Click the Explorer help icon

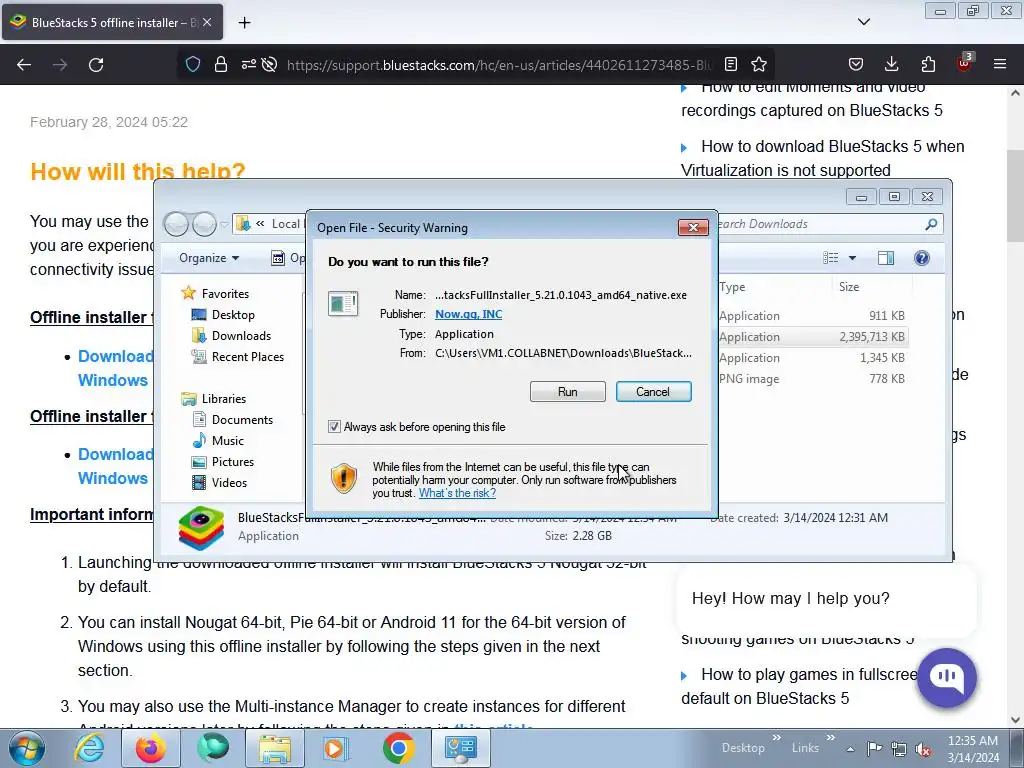point(921,258)
